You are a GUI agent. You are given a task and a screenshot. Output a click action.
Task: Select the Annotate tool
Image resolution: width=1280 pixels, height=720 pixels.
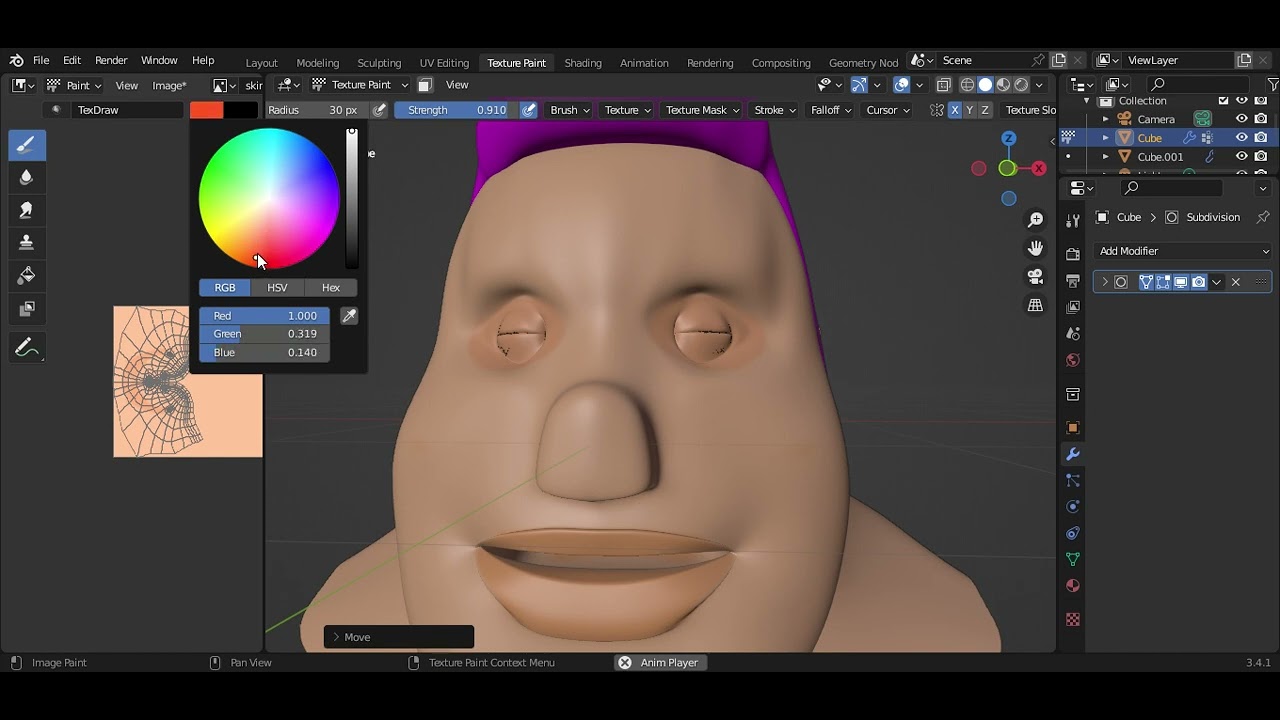coord(27,348)
